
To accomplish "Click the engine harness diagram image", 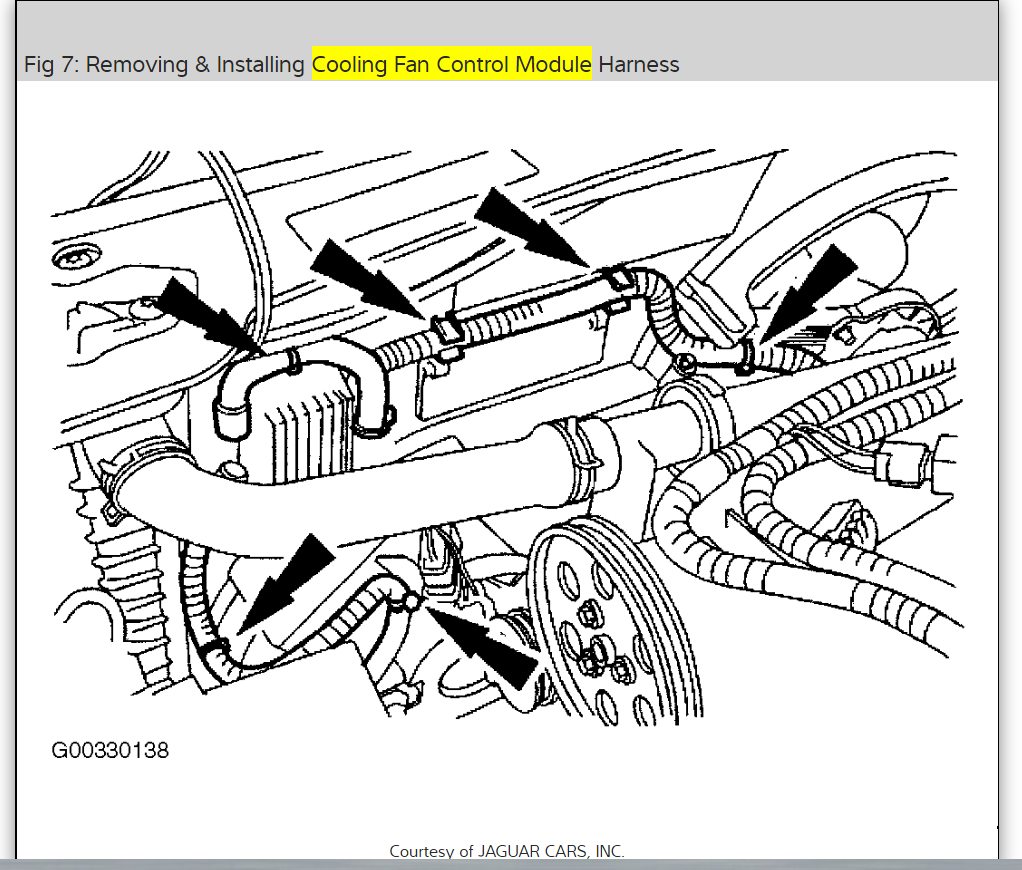I will (x=507, y=437).
